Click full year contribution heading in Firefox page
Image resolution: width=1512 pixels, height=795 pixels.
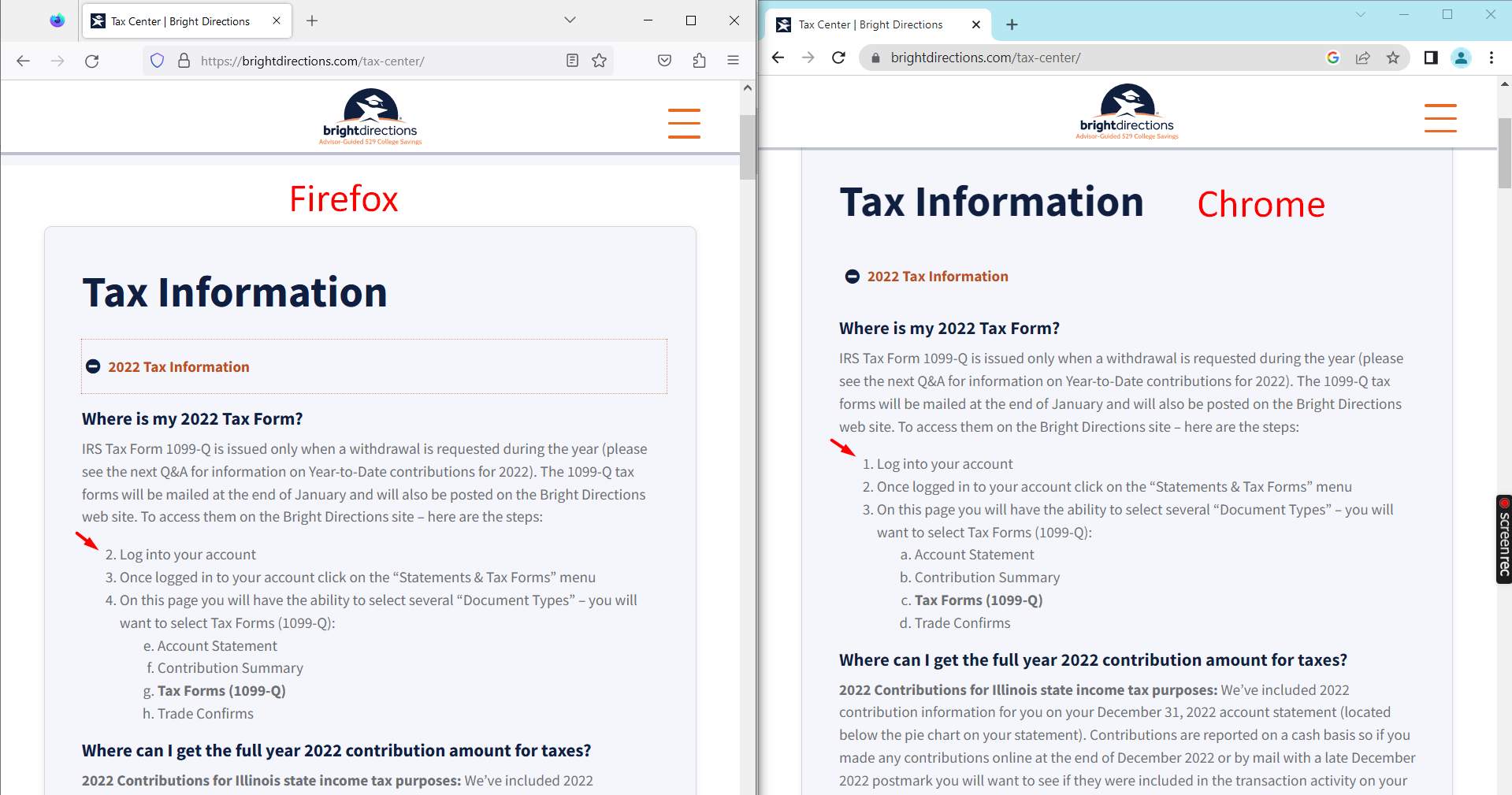pyautogui.click(x=336, y=751)
